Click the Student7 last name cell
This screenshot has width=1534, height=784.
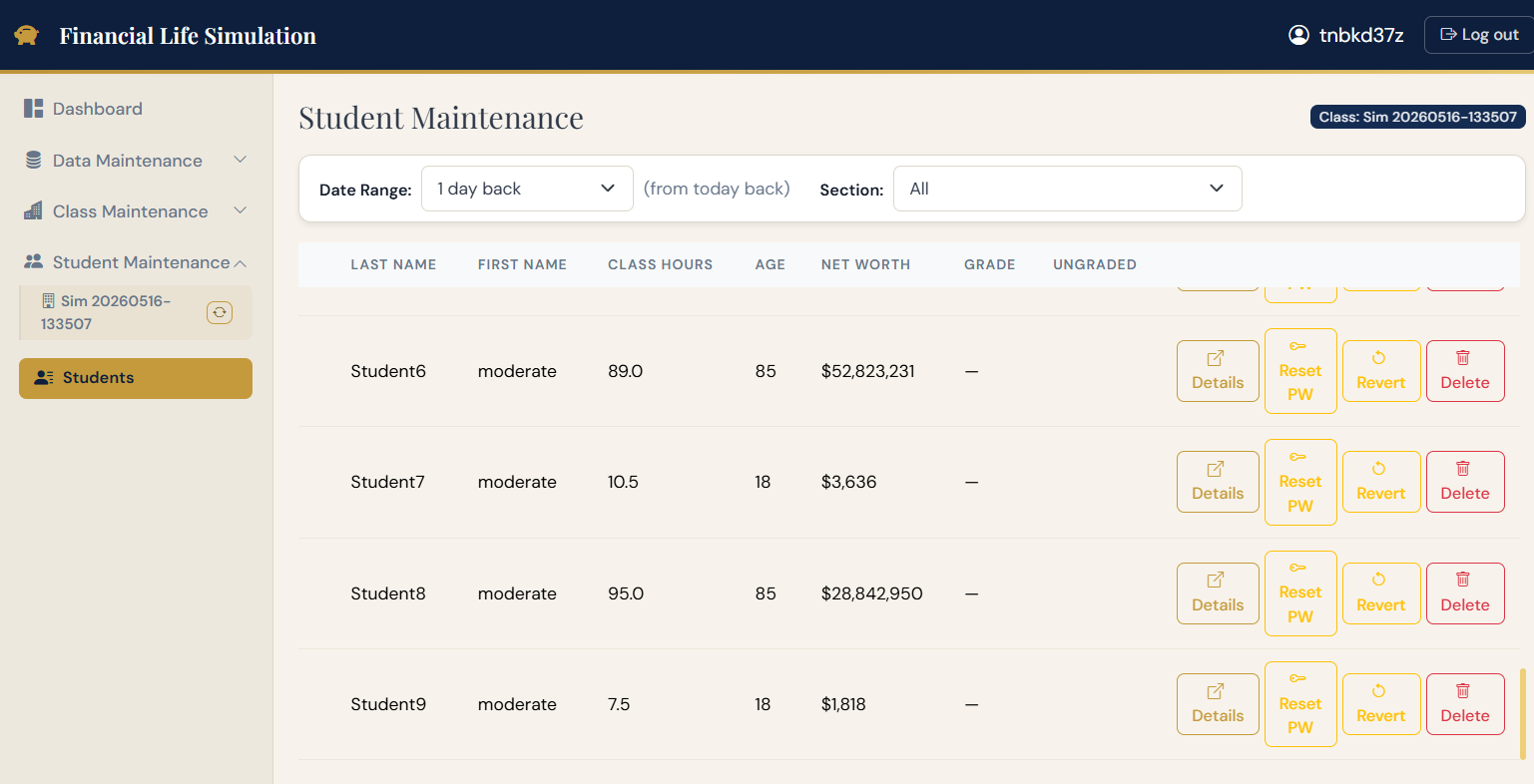pyautogui.click(x=388, y=482)
